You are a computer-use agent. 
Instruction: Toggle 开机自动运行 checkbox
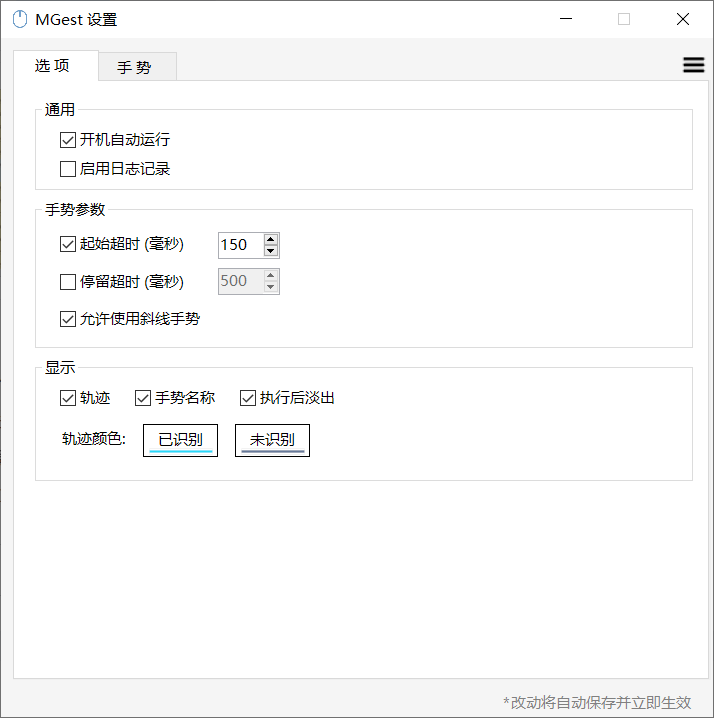68,140
